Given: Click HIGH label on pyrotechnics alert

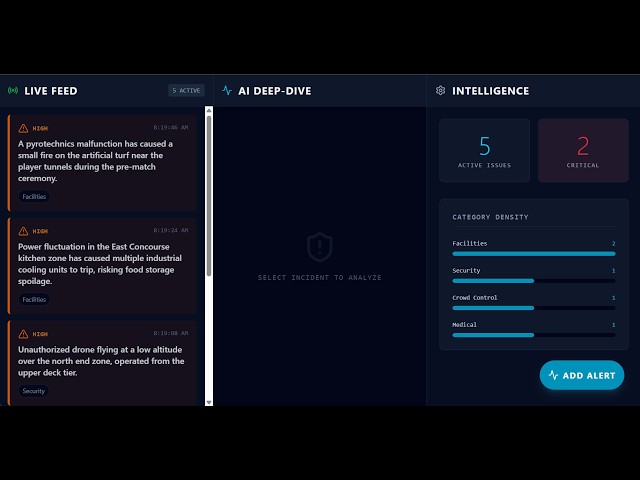Looking at the screenshot, I should [40, 129].
